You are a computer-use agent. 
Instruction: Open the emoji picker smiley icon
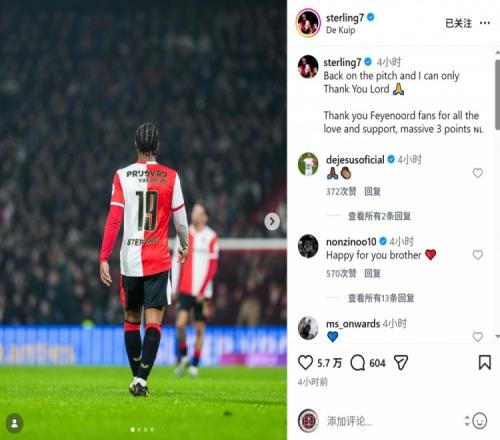[479, 421]
